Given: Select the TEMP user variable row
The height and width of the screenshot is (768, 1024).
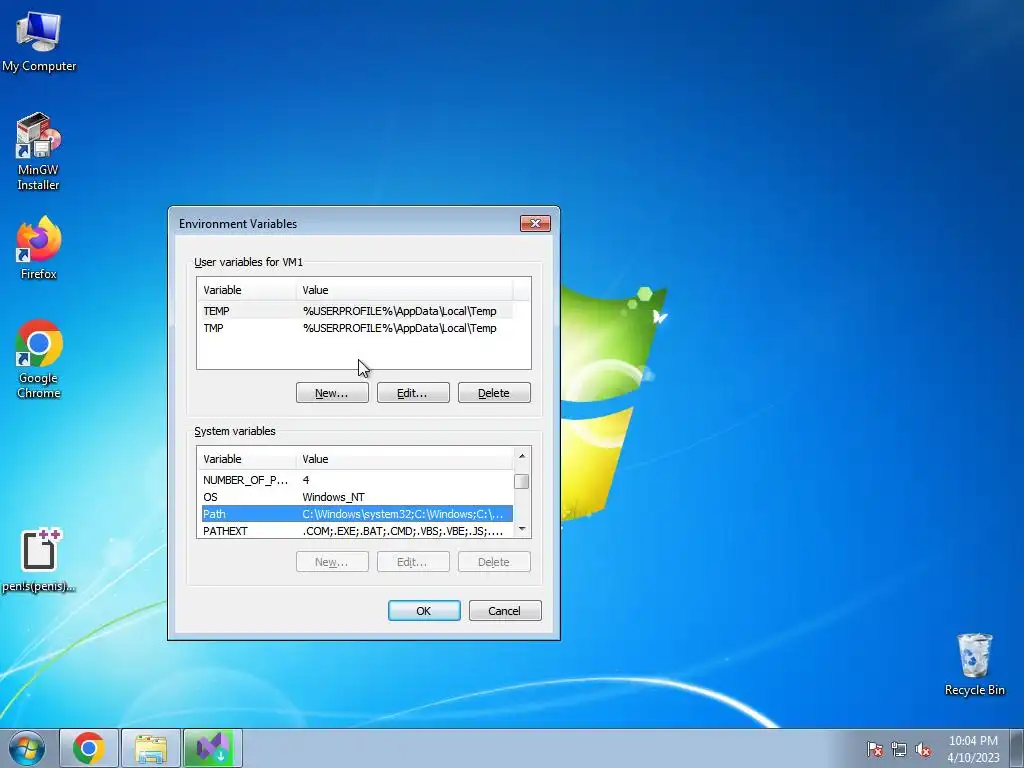Looking at the screenshot, I should click(357, 311).
